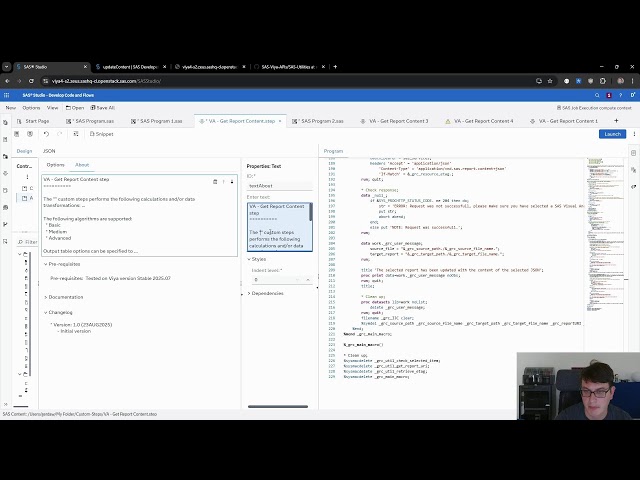Screen dimensions: 640x480
Task: Open the SAS applications grid menu
Action: point(6,95)
